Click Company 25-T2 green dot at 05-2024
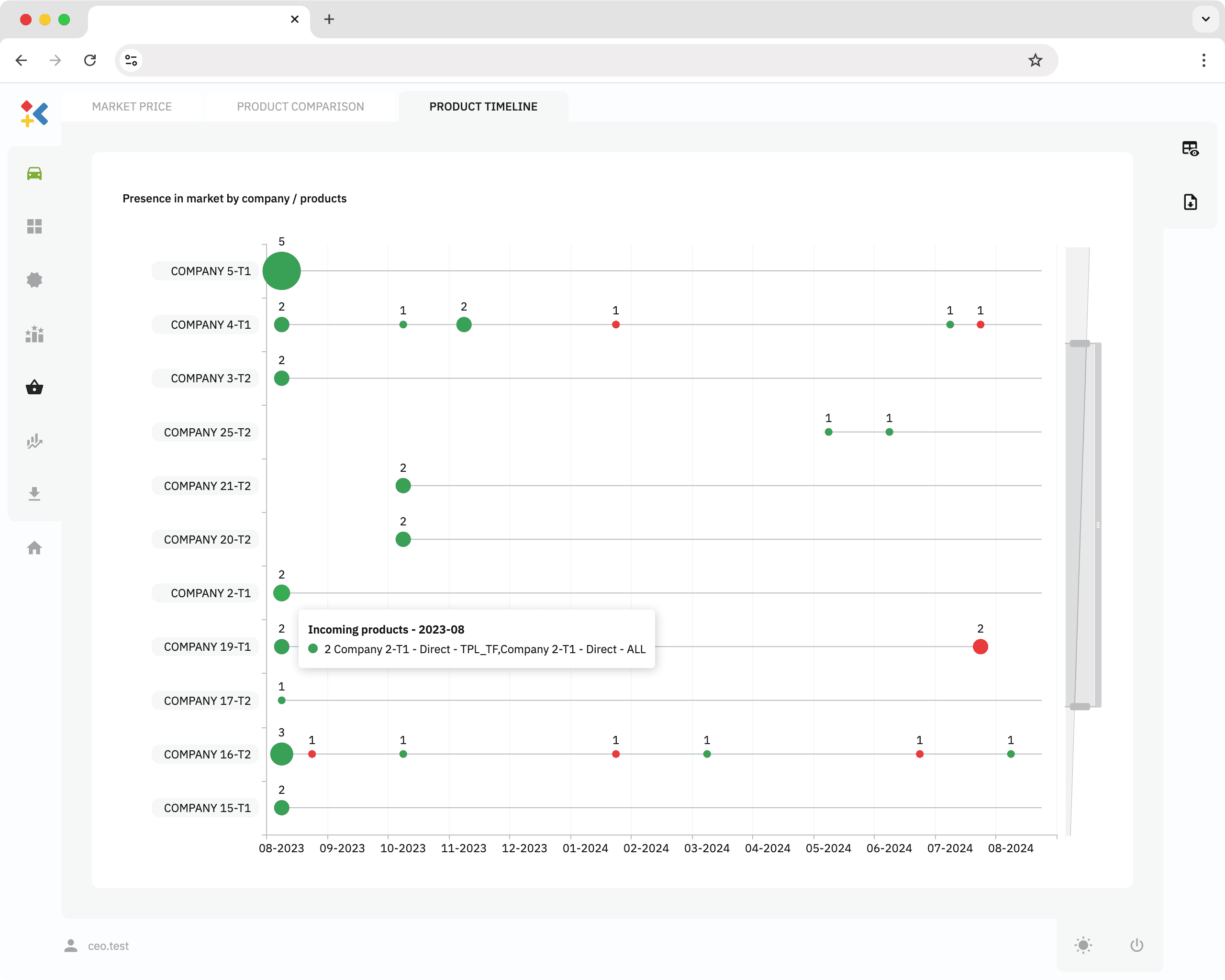 tap(828, 432)
